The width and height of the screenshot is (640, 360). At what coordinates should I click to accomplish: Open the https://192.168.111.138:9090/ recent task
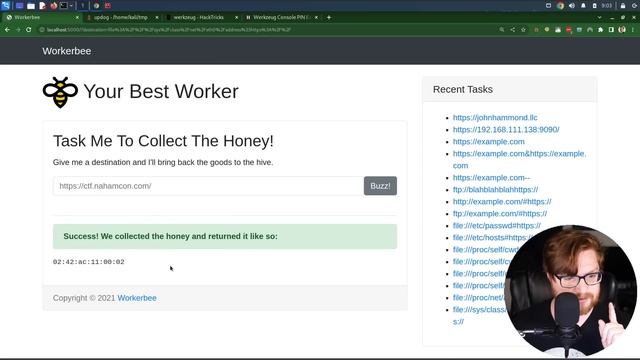click(x=506, y=129)
